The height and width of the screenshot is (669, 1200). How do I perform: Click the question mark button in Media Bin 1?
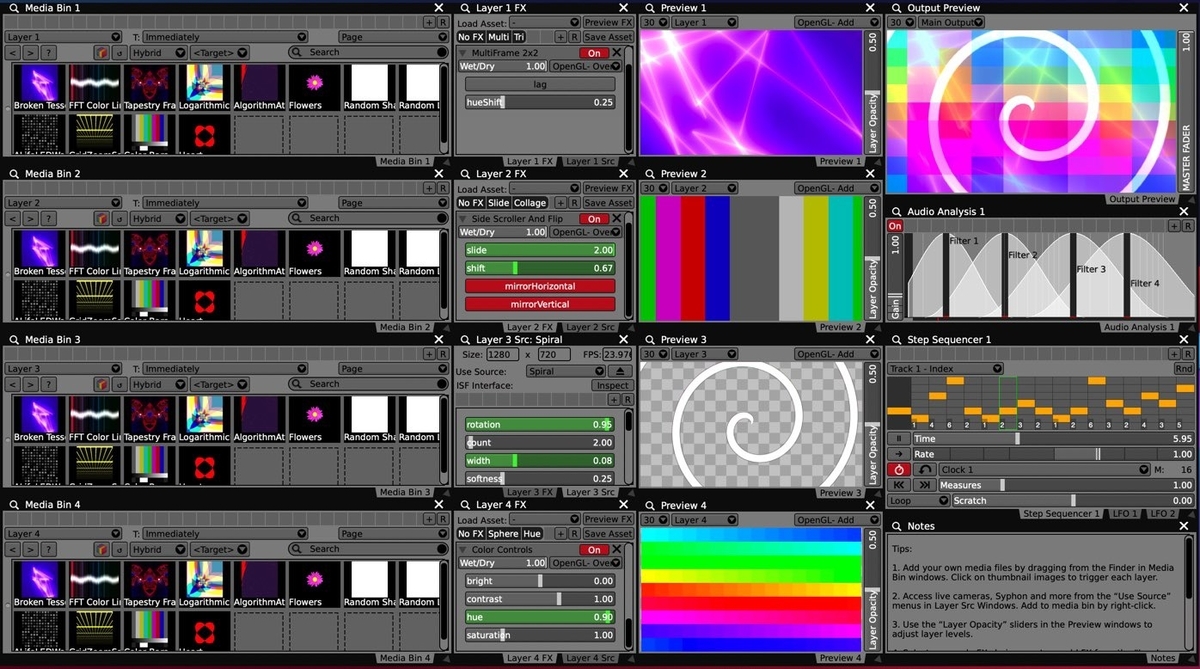pyautogui.click(x=49, y=52)
